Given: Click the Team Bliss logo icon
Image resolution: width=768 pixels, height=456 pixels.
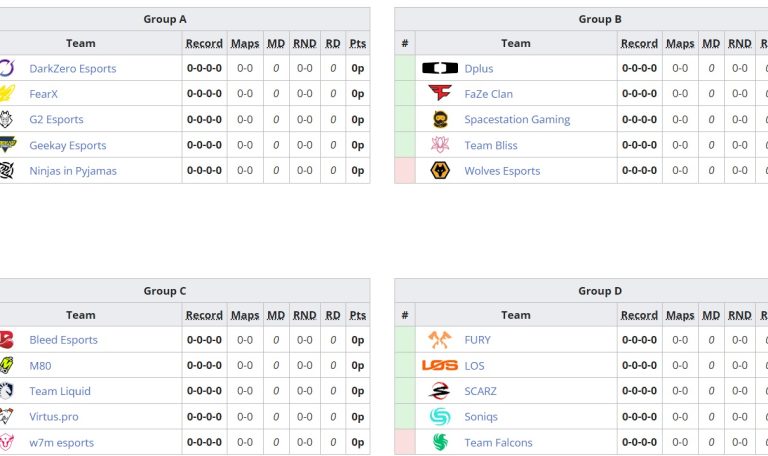Looking at the screenshot, I should [440, 145].
